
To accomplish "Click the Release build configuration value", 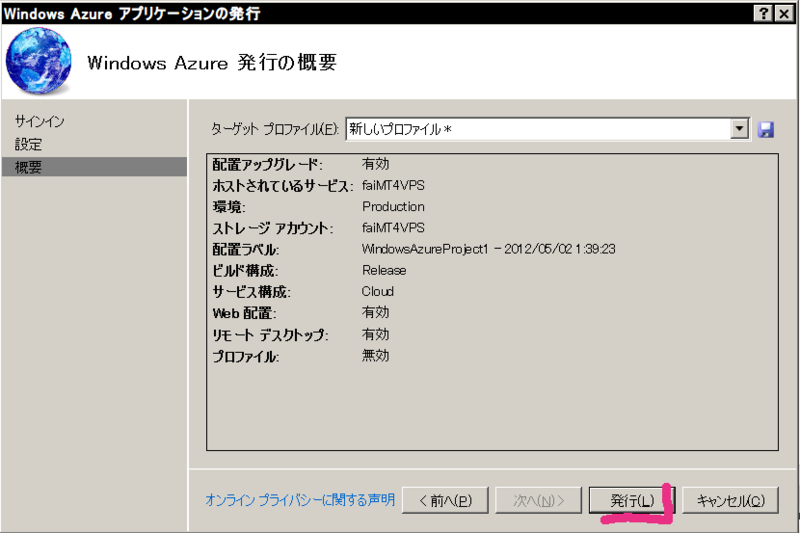I will coord(384,270).
